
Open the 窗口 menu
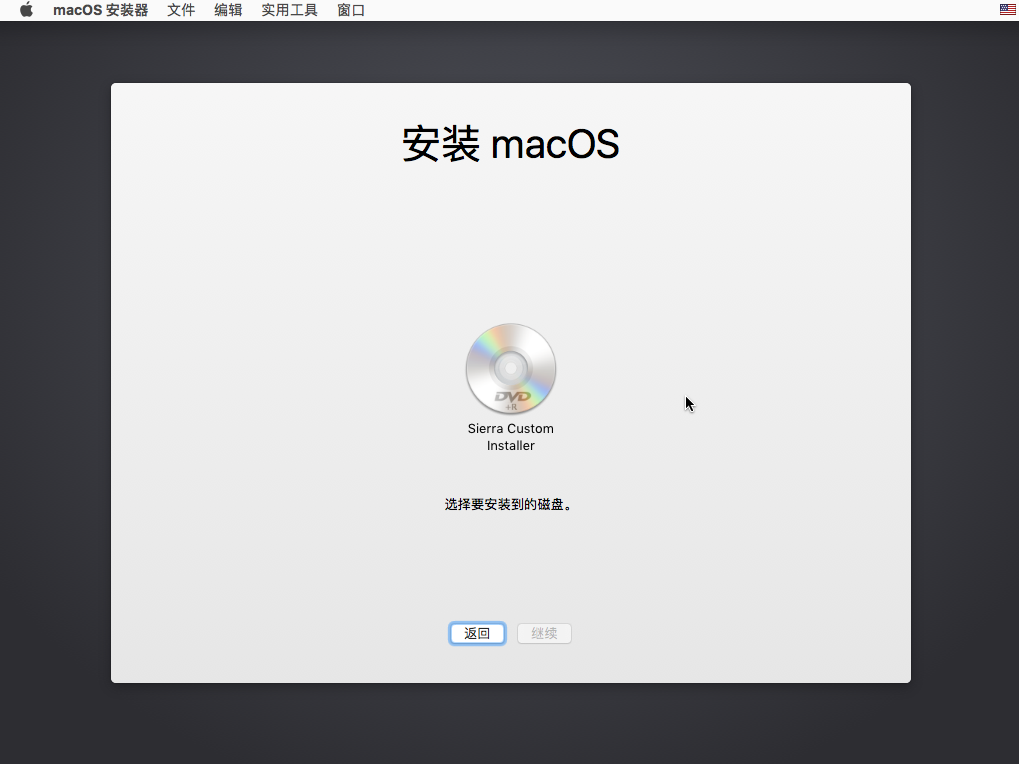point(351,10)
